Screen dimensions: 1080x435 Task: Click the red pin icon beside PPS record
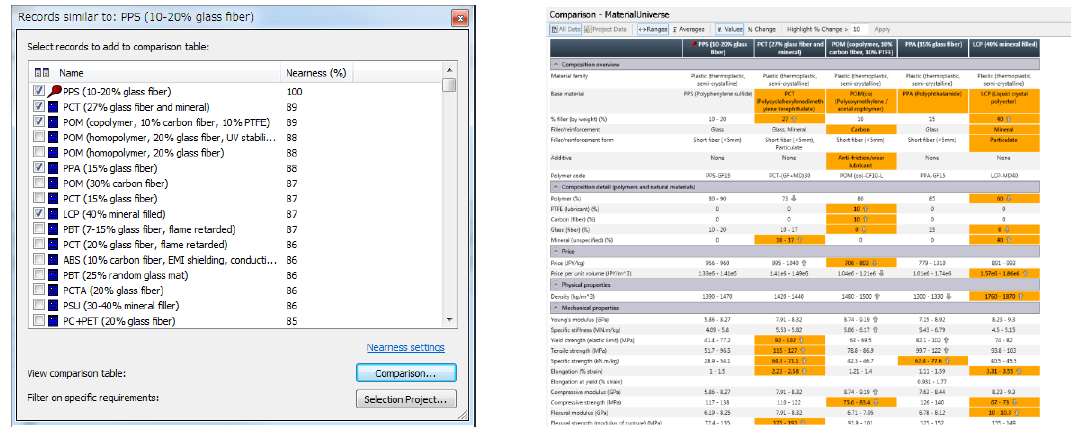54,92
